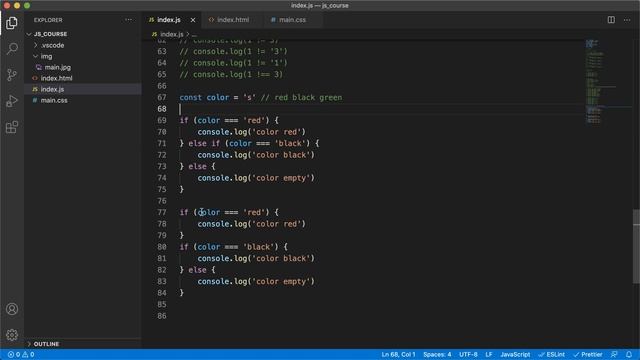Open editor more actions ellipsis

627,20
